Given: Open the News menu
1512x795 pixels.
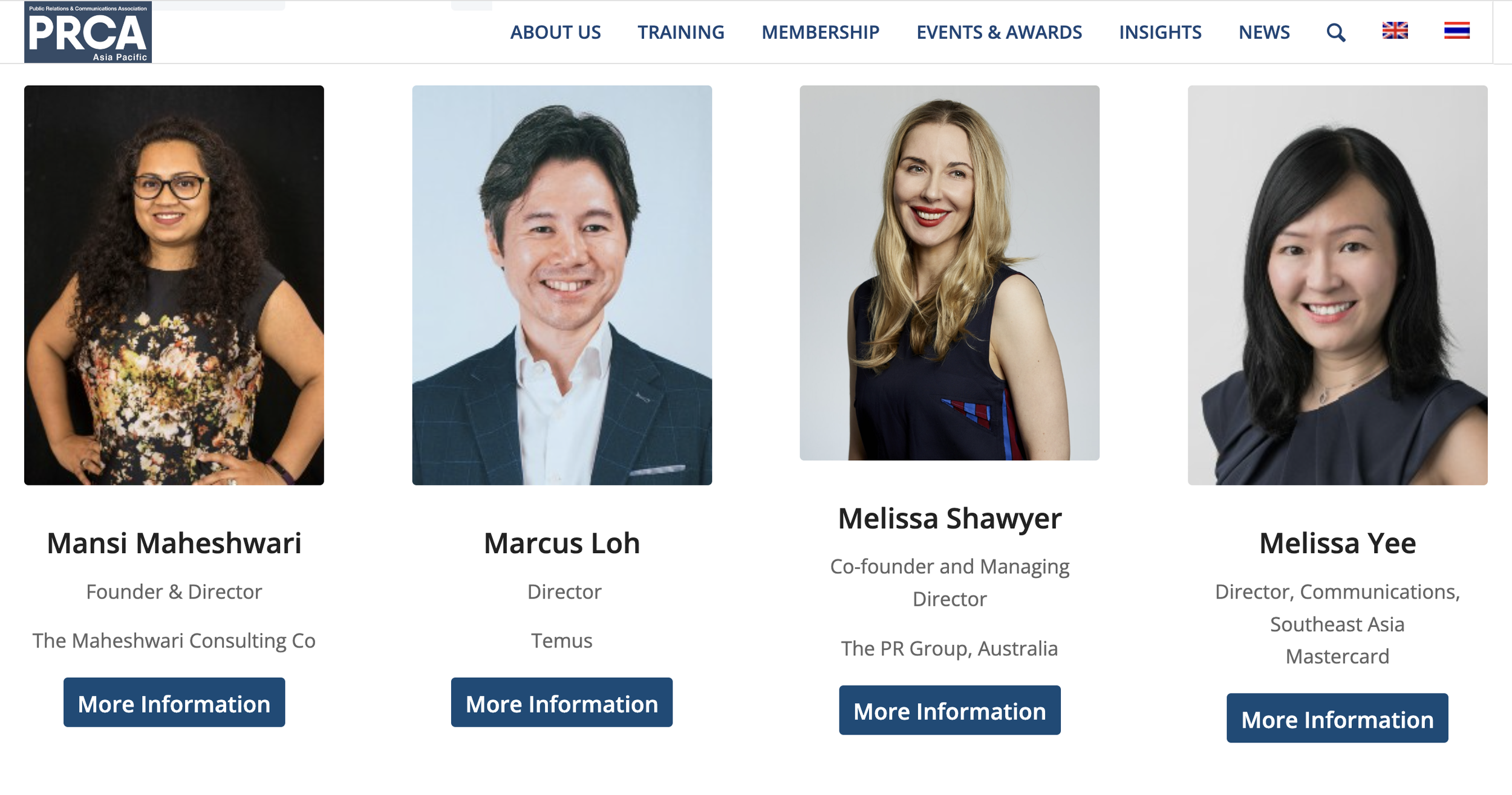Looking at the screenshot, I should pyautogui.click(x=1264, y=32).
